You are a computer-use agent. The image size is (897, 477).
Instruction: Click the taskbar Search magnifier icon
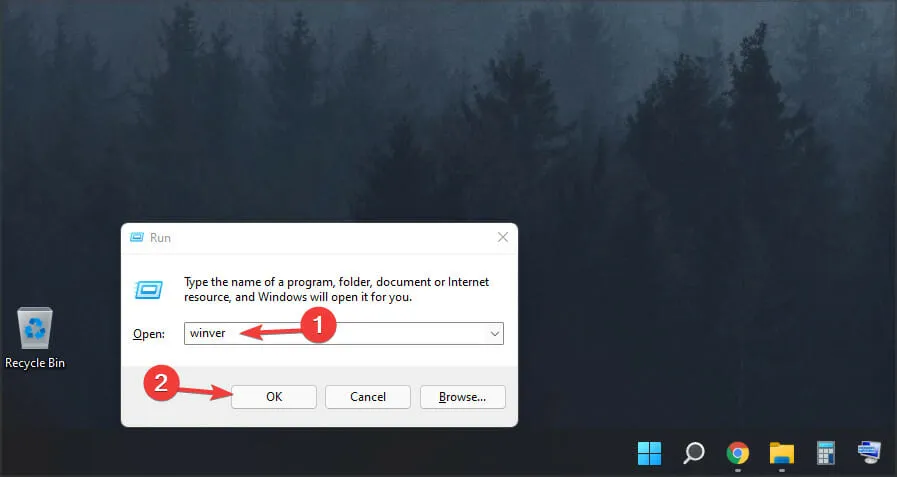(x=693, y=453)
